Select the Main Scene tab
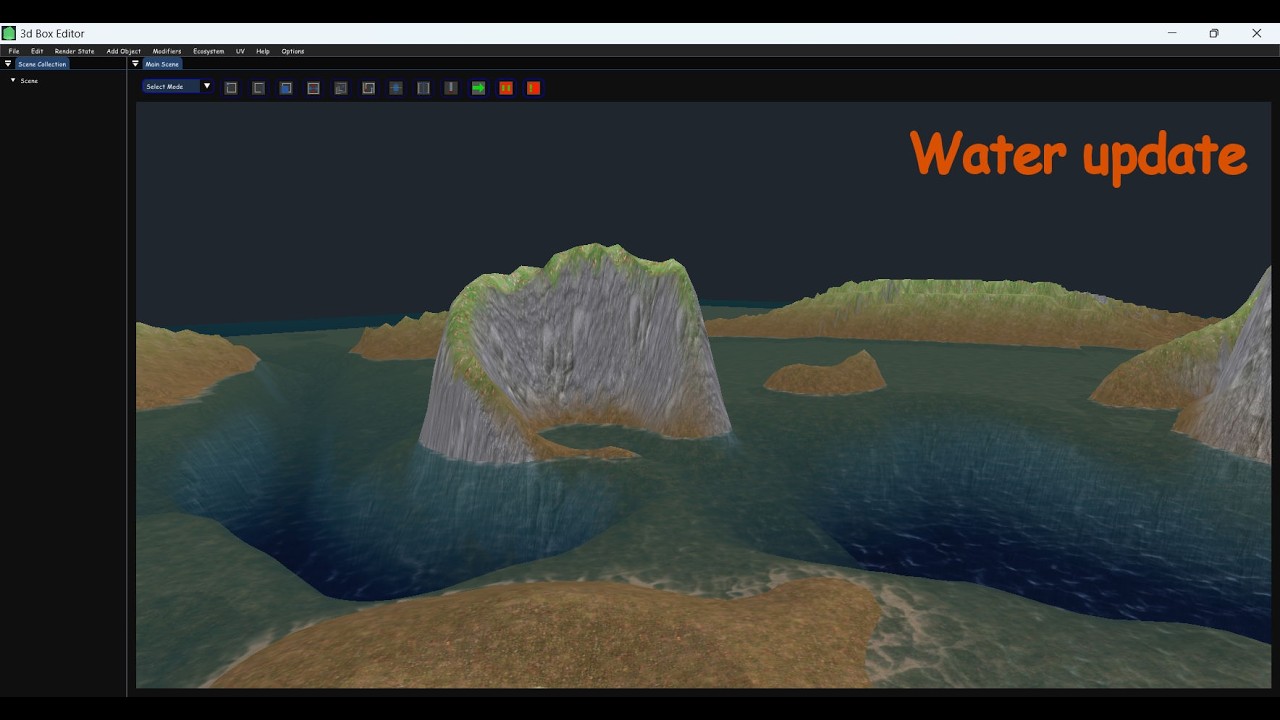Image resolution: width=1280 pixels, height=720 pixels. coord(162,64)
